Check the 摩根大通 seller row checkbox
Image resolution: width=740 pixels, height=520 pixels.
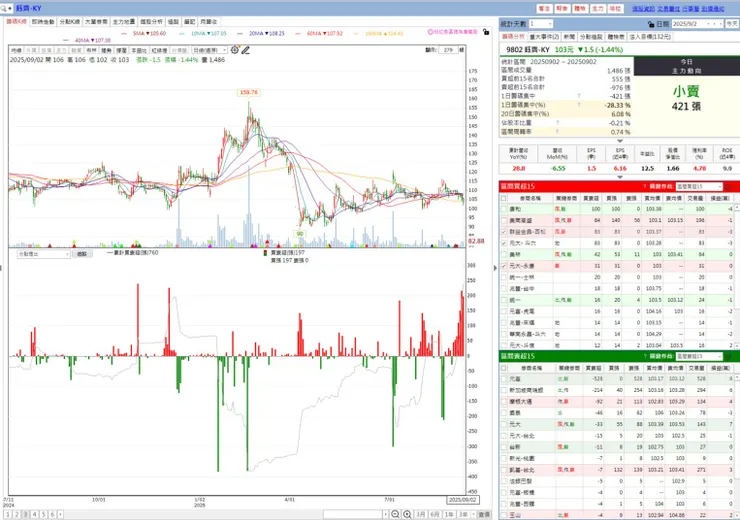pos(504,402)
